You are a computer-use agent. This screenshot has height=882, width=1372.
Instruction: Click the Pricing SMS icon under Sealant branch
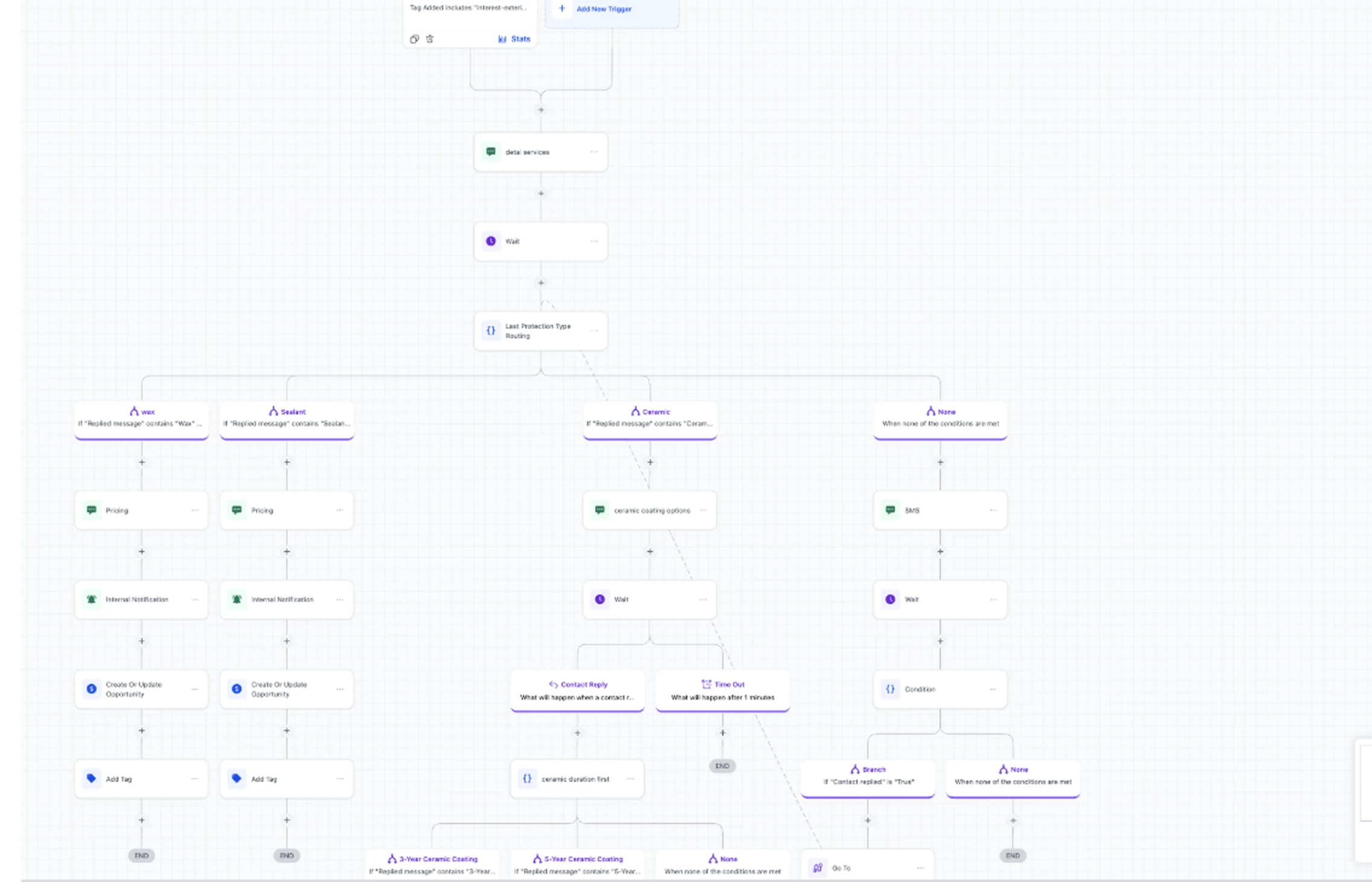[237, 510]
